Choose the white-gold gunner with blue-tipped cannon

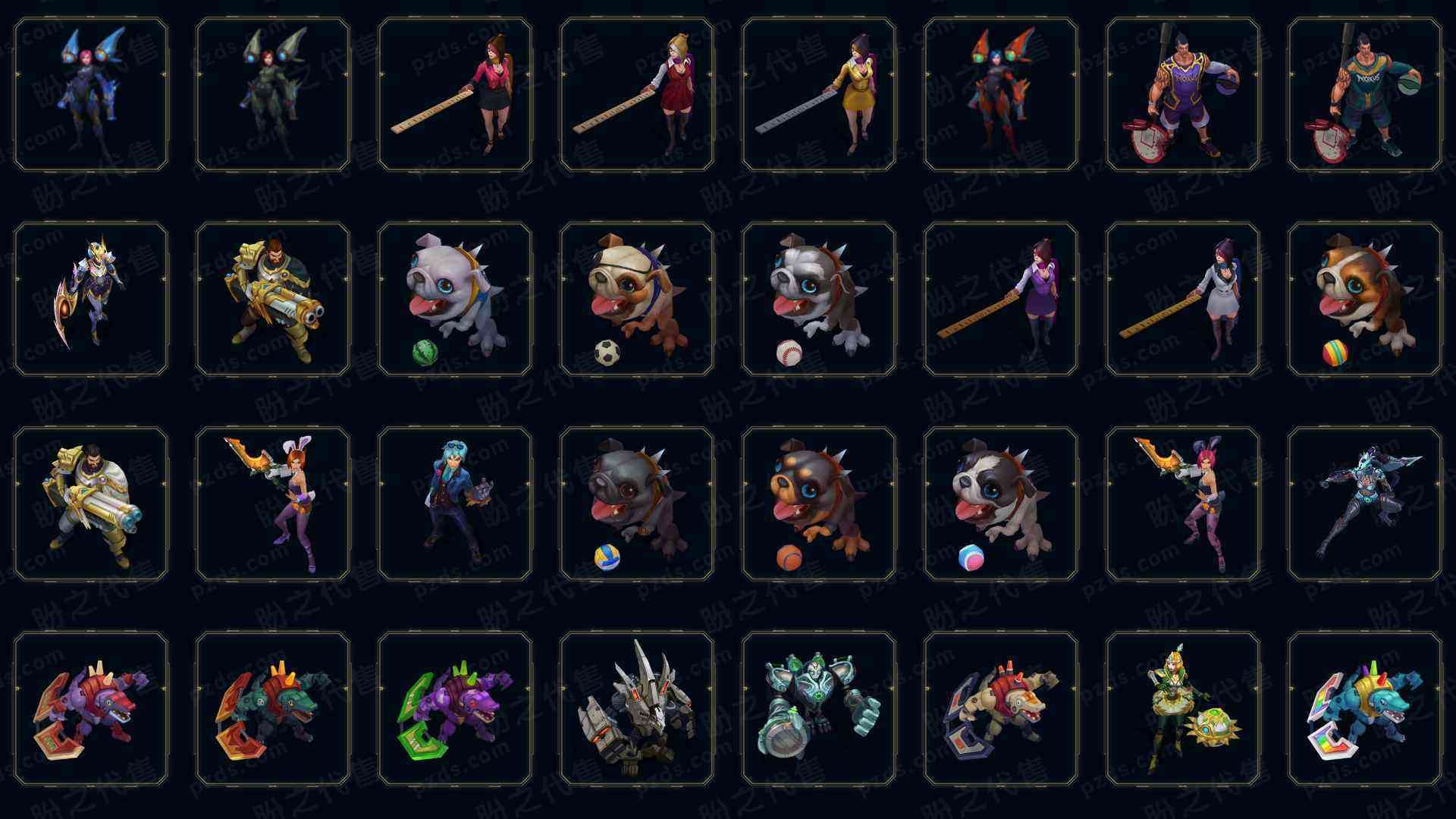tap(91, 504)
